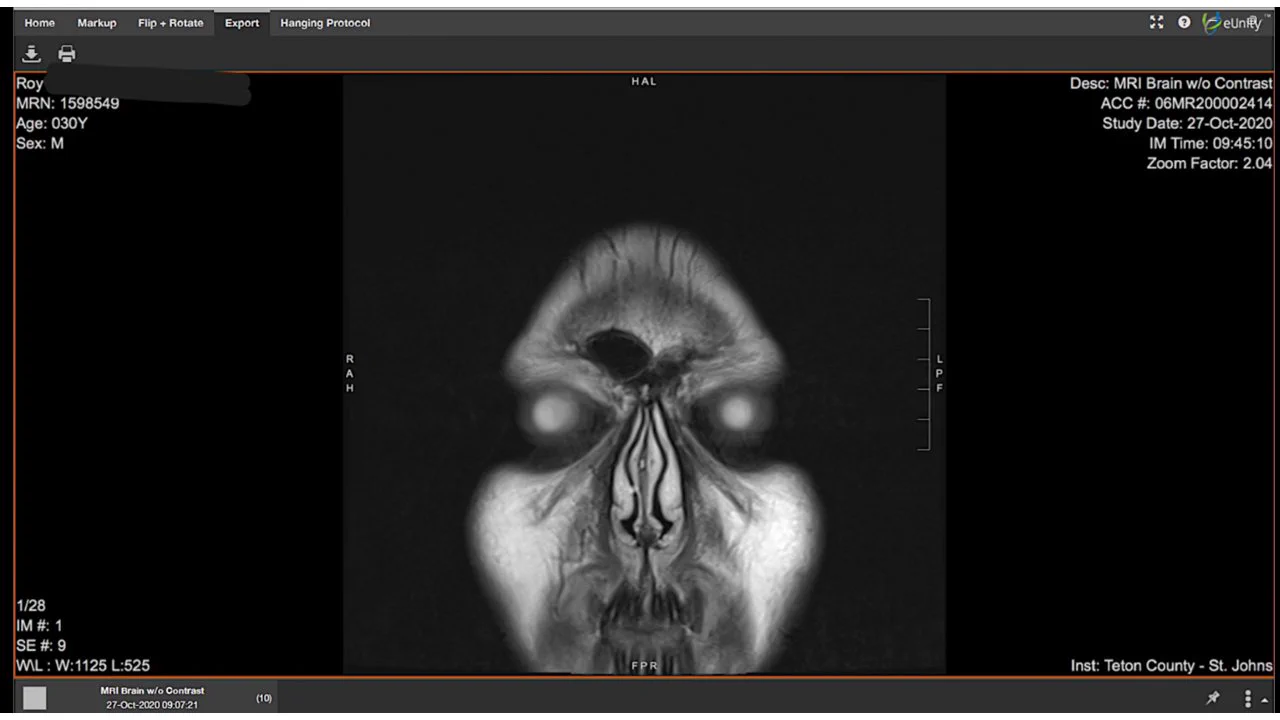Viewport: 1280px width, 720px height.
Task: Click the ACC #: 06MR200002414 text
Action: pos(1187,104)
